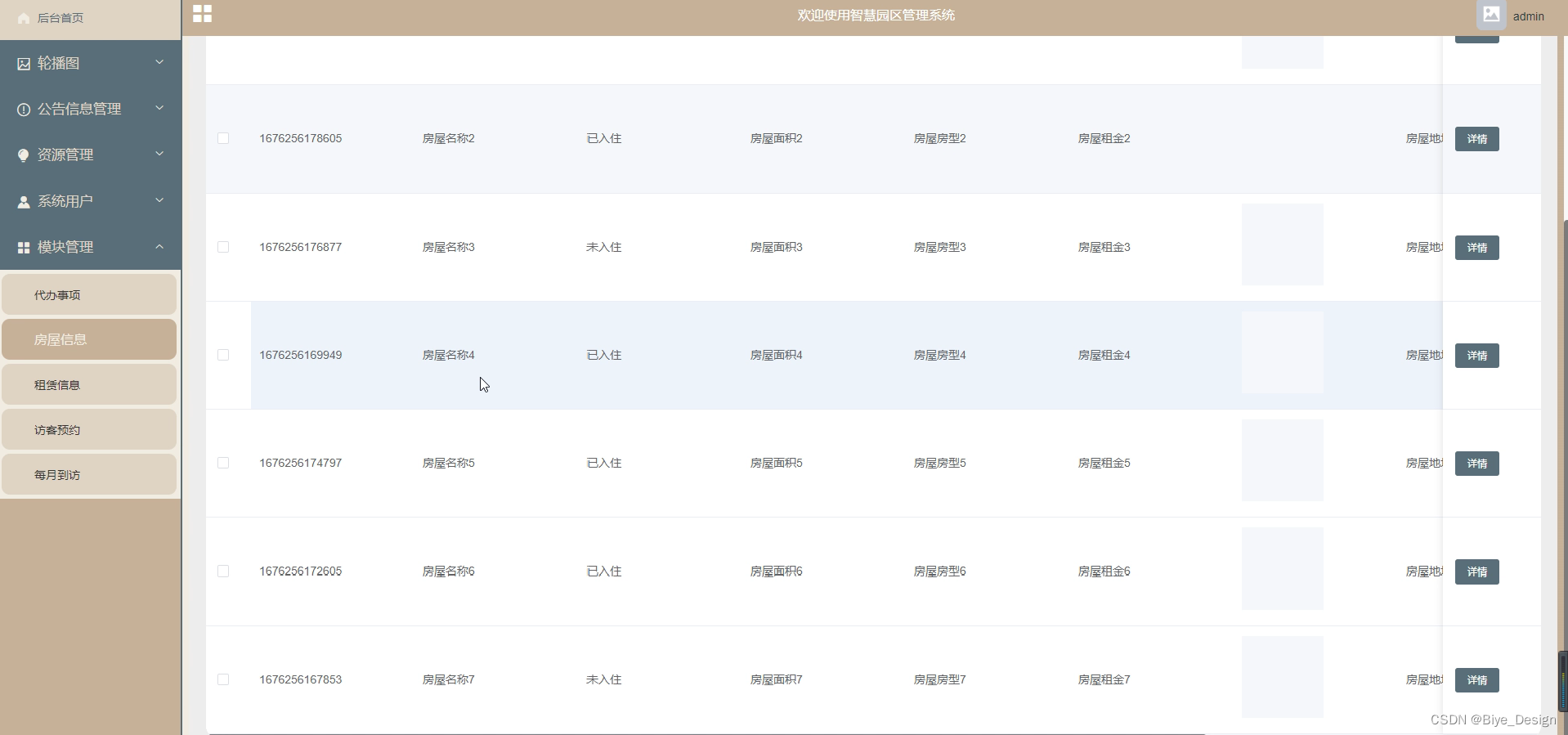The image size is (1568, 735).
Task: Click the grid menu icon in top bar
Action: tap(202, 14)
